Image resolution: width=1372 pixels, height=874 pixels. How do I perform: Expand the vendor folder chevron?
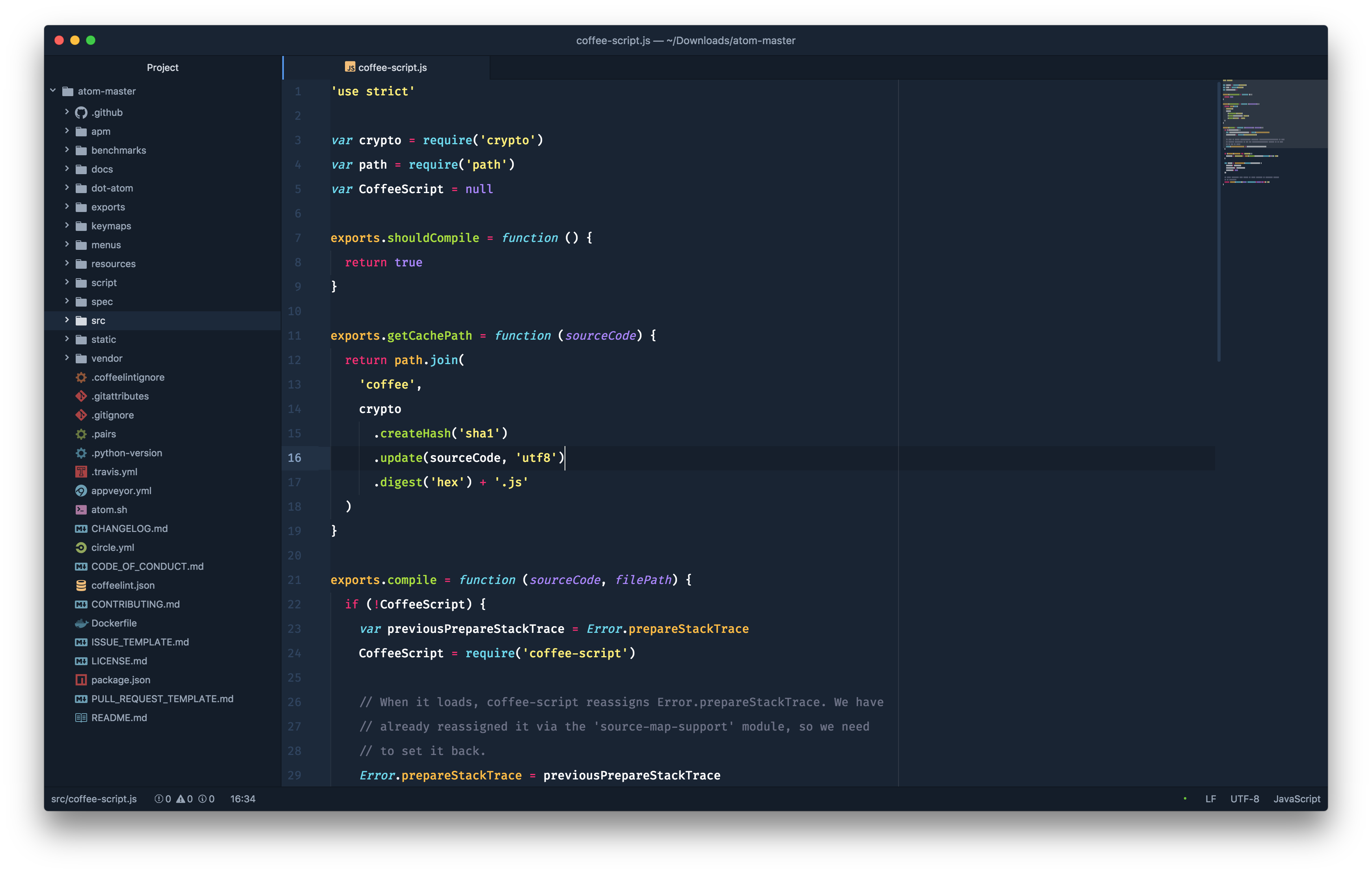[67, 358]
